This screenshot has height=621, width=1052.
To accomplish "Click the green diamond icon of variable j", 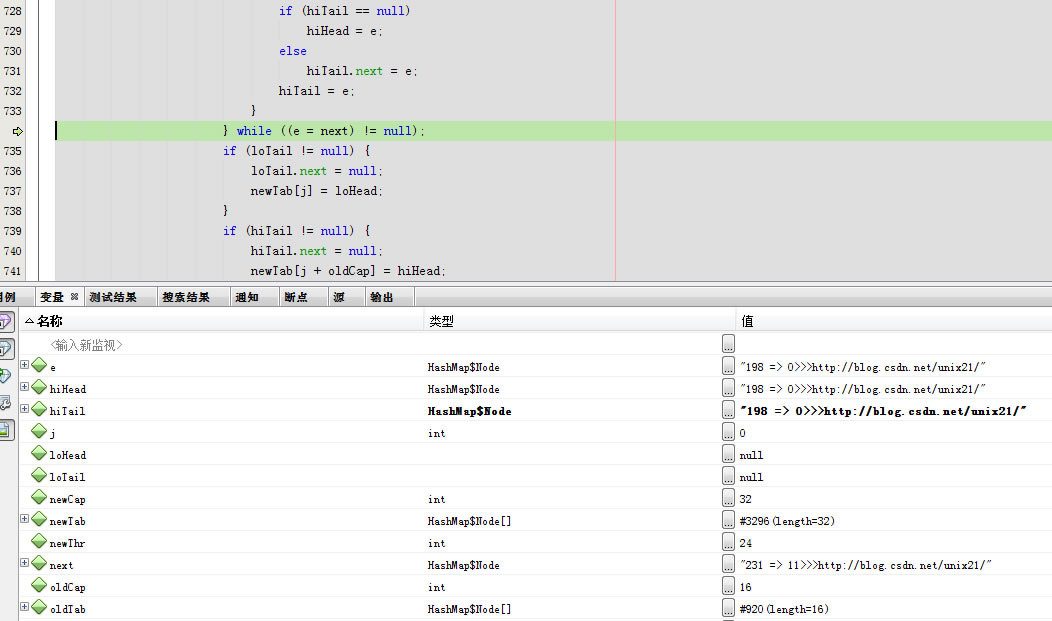I will (x=39, y=431).
